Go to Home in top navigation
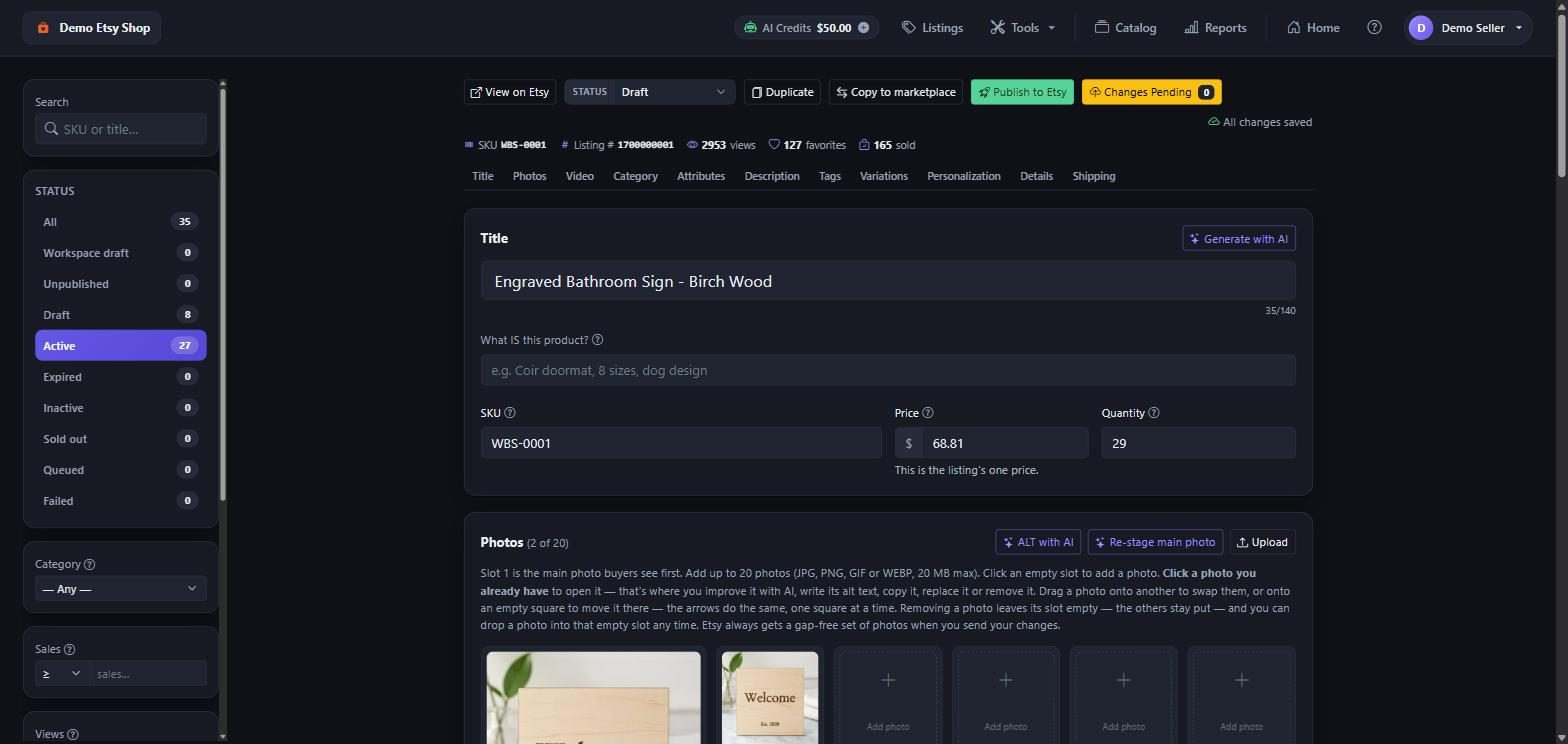1568x744 pixels. (x=1313, y=28)
